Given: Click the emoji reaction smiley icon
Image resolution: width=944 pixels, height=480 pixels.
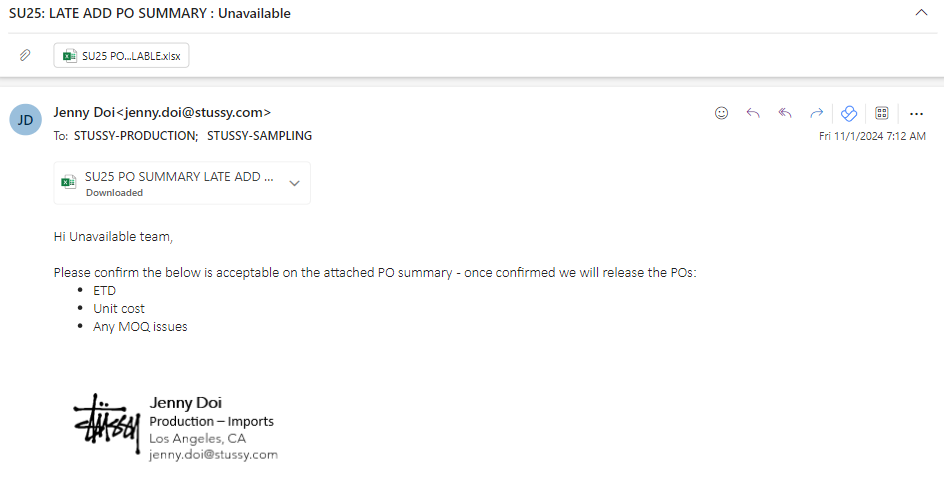Looking at the screenshot, I should [x=721, y=113].
